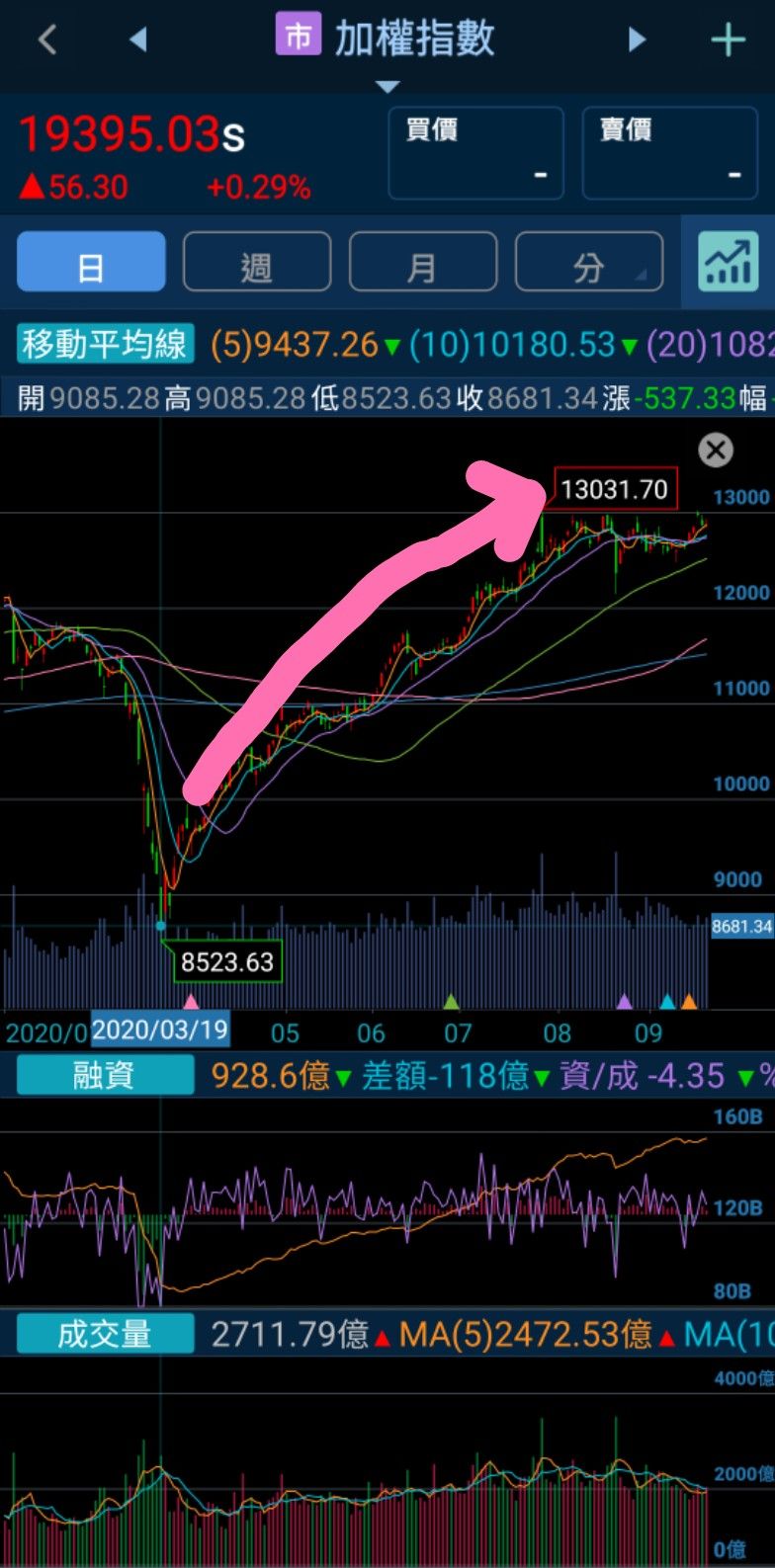Switch to next stock with right triangle
Screen dimensions: 775x1568
coord(638,40)
